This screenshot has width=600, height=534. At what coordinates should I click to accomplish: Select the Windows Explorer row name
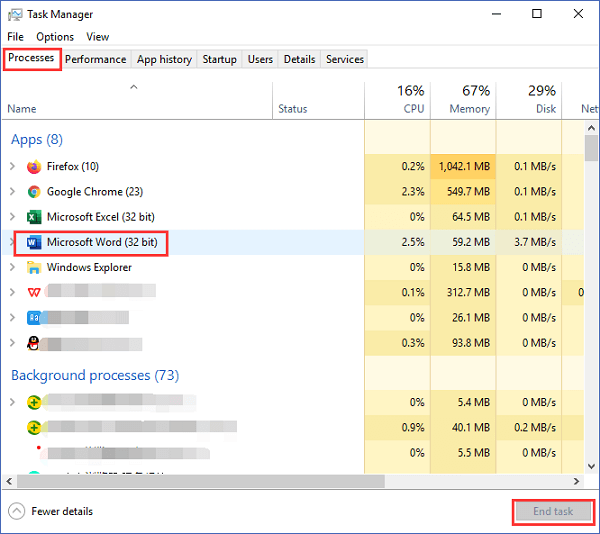[x=89, y=267]
